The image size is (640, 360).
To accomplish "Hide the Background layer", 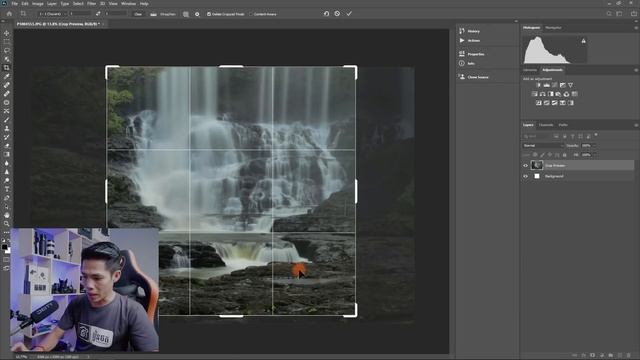I will coord(525,176).
